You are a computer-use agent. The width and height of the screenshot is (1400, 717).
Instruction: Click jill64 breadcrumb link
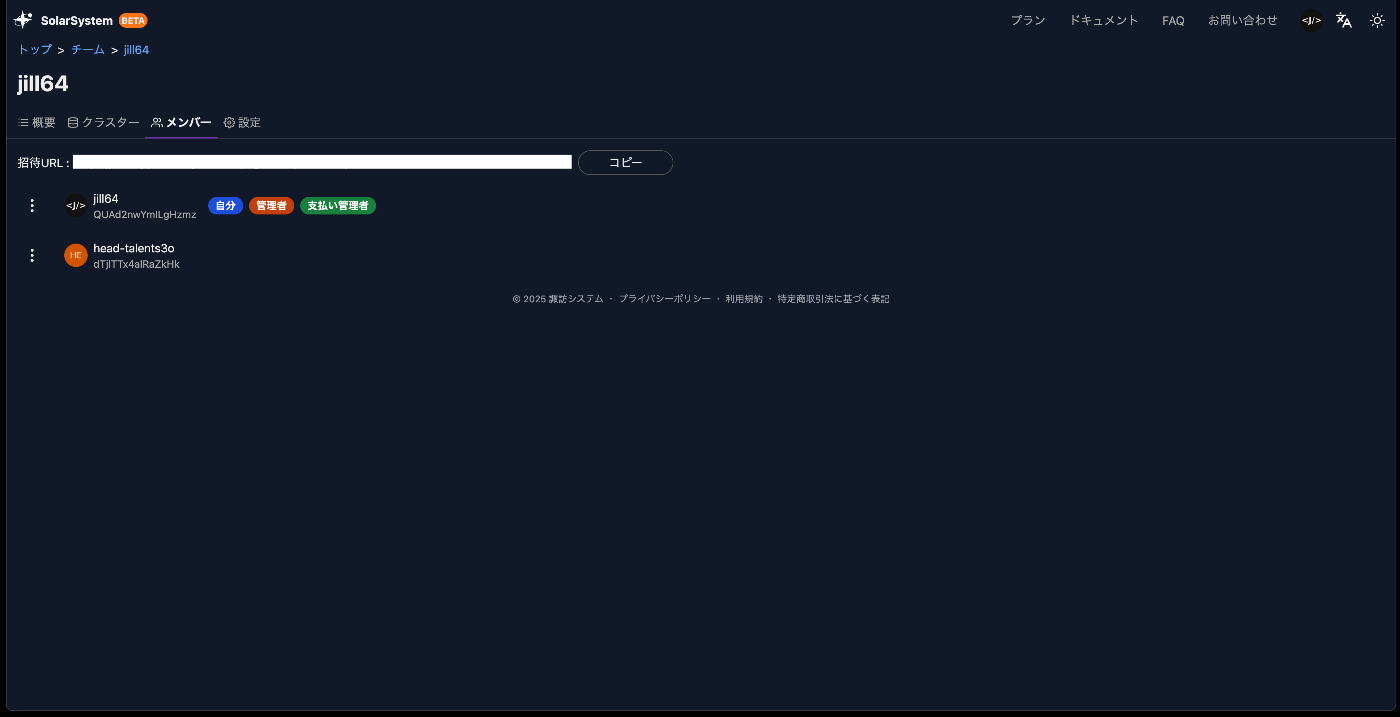137,49
